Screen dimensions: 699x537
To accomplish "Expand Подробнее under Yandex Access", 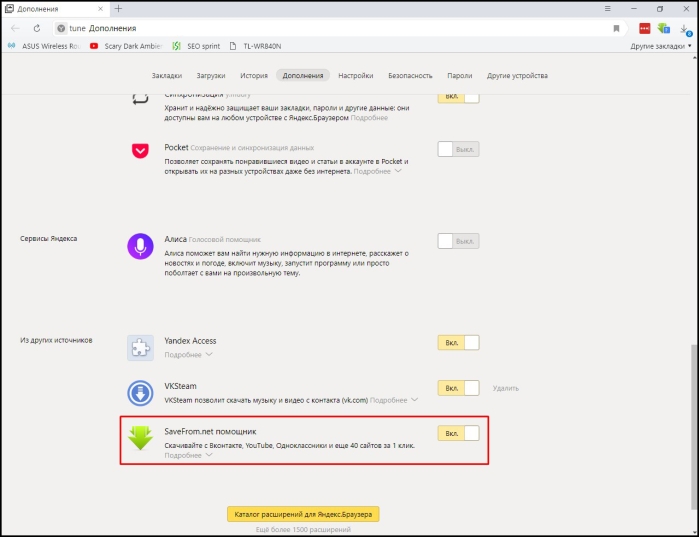I will (x=188, y=355).
